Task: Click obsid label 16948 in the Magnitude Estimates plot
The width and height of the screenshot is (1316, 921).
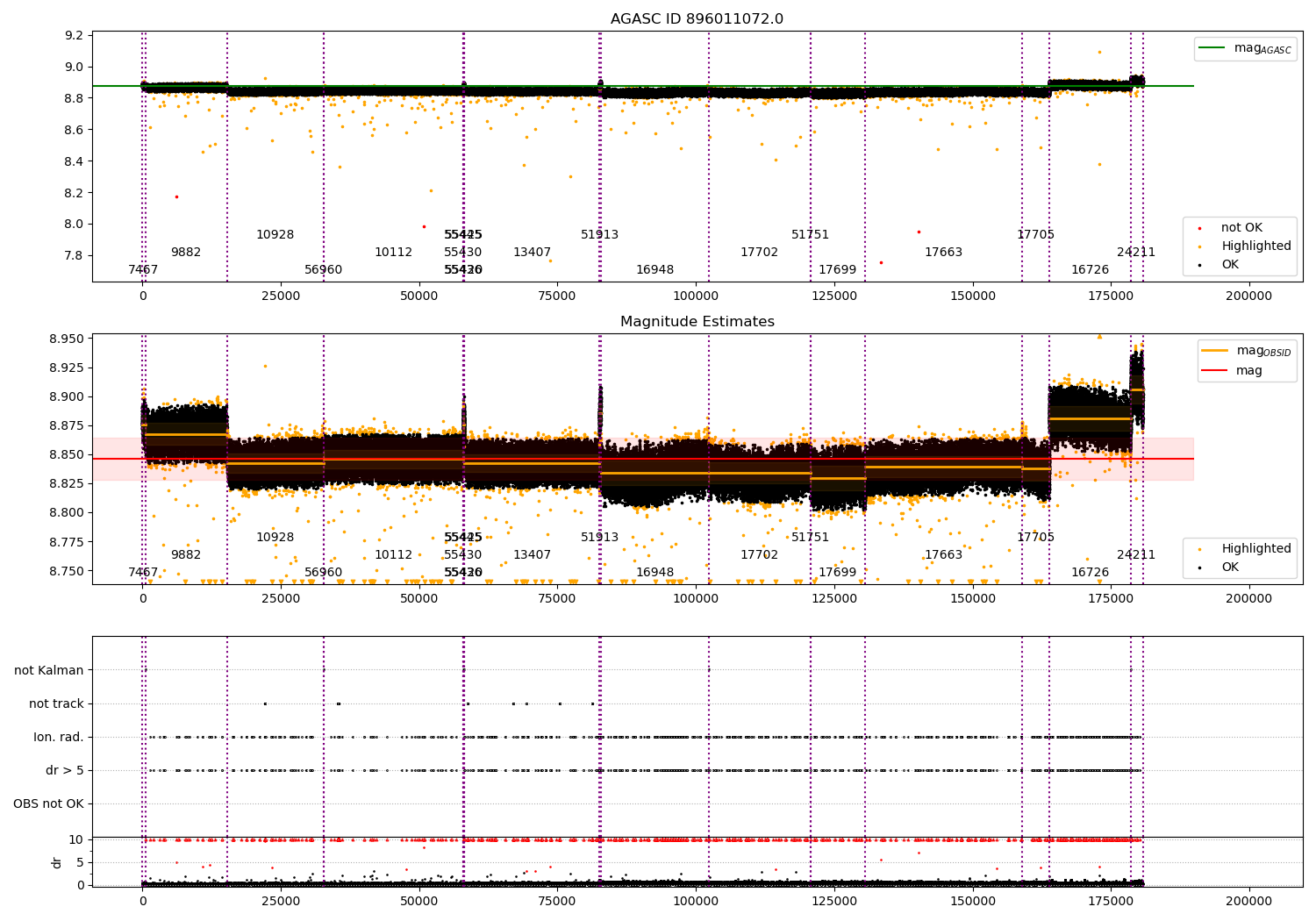Action: click(x=655, y=573)
